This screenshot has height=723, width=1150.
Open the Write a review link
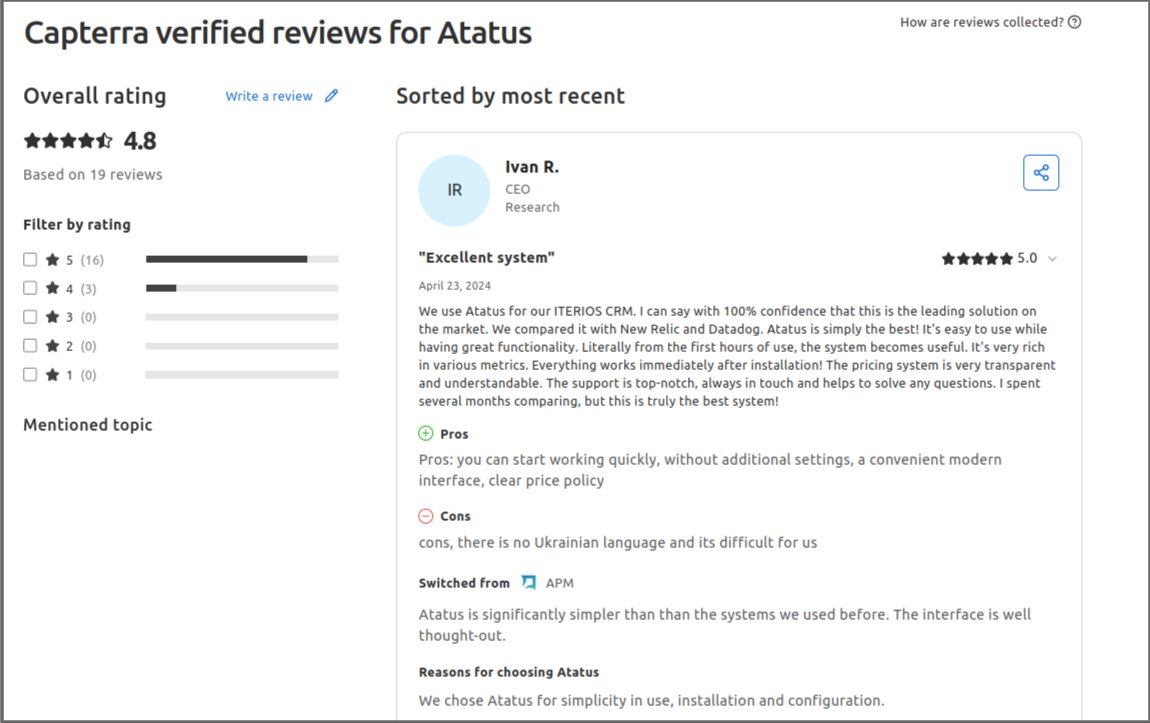[x=269, y=96]
